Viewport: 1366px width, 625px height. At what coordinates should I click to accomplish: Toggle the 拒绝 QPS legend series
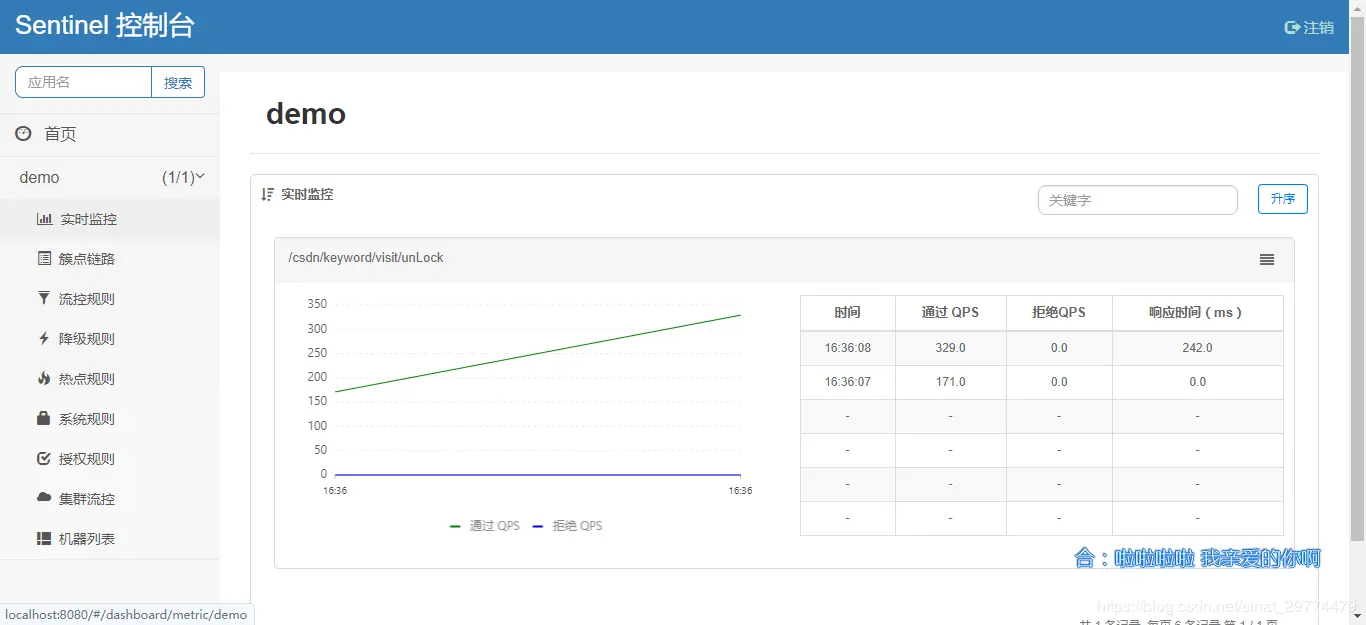[567, 526]
